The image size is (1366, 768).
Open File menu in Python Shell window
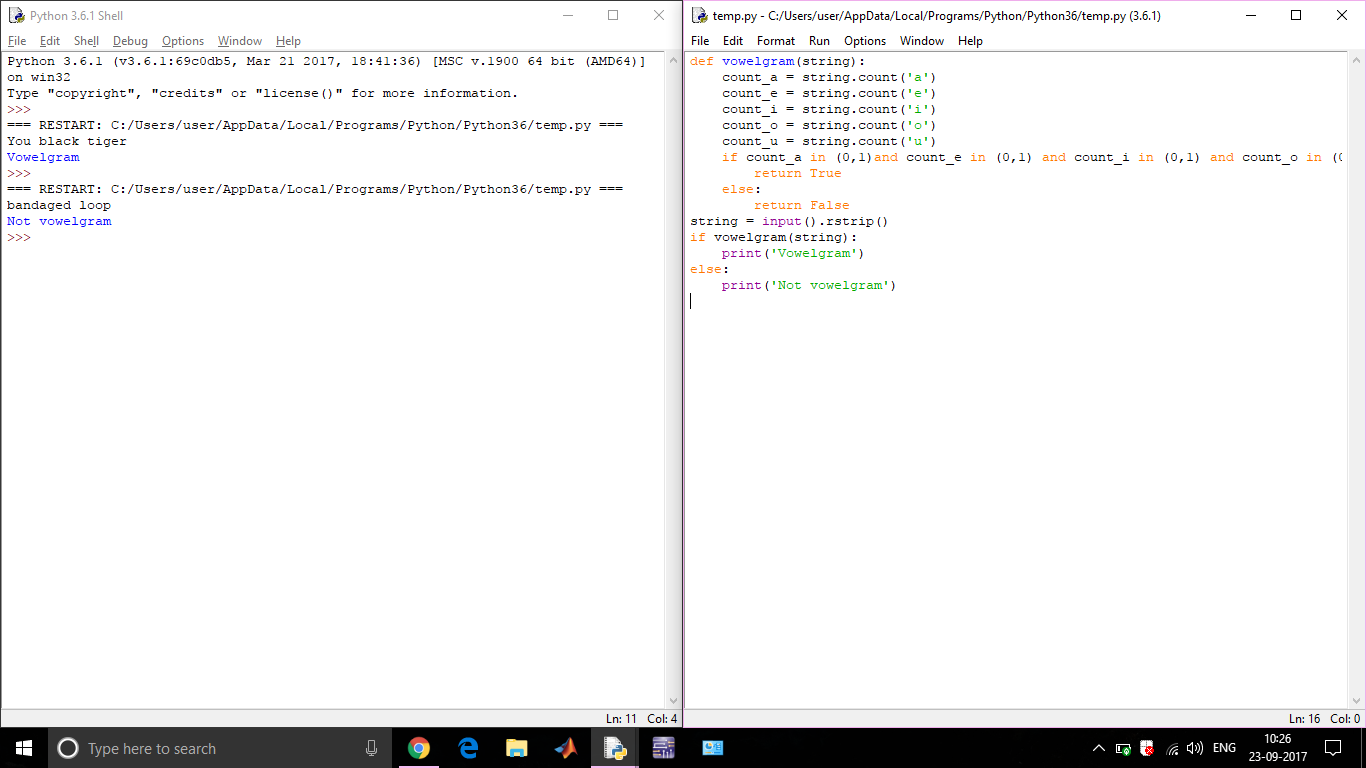coord(17,41)
